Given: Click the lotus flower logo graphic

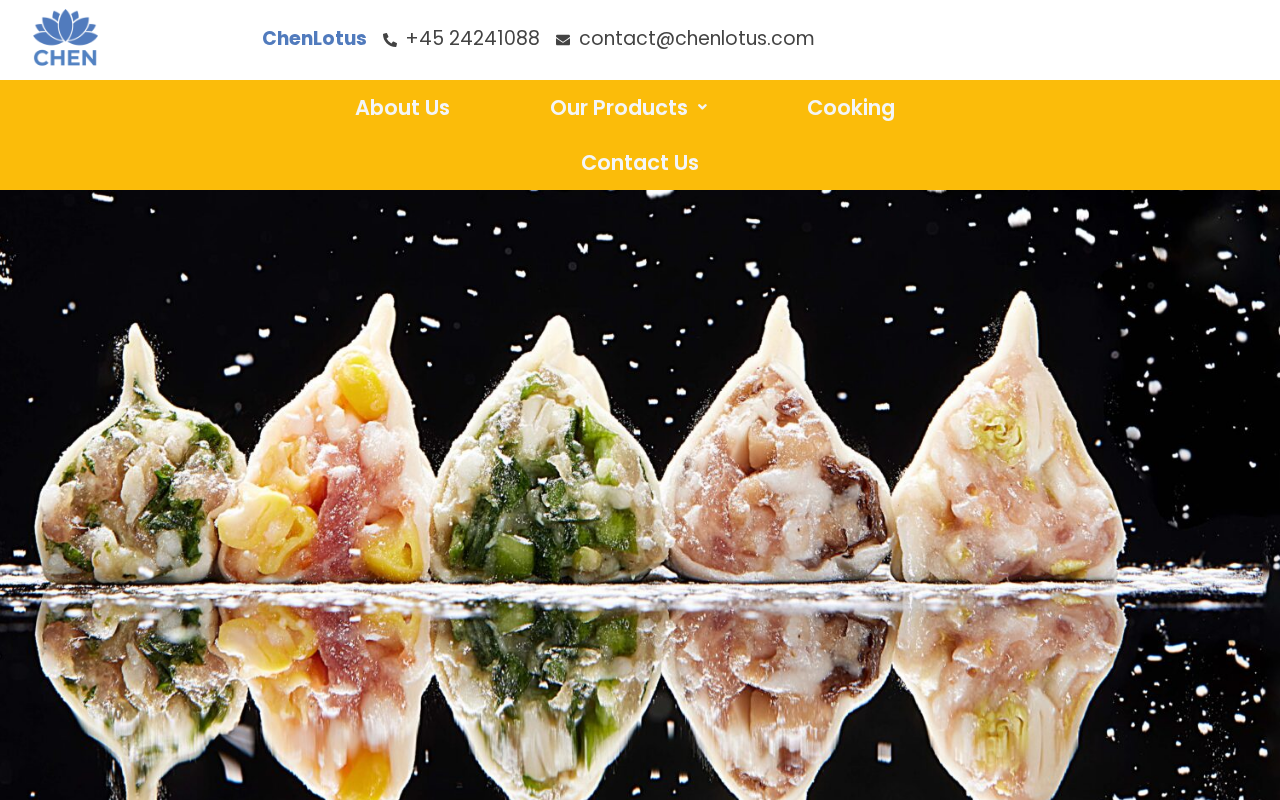Looking at the screenshot, I should (x=65, y=27).
